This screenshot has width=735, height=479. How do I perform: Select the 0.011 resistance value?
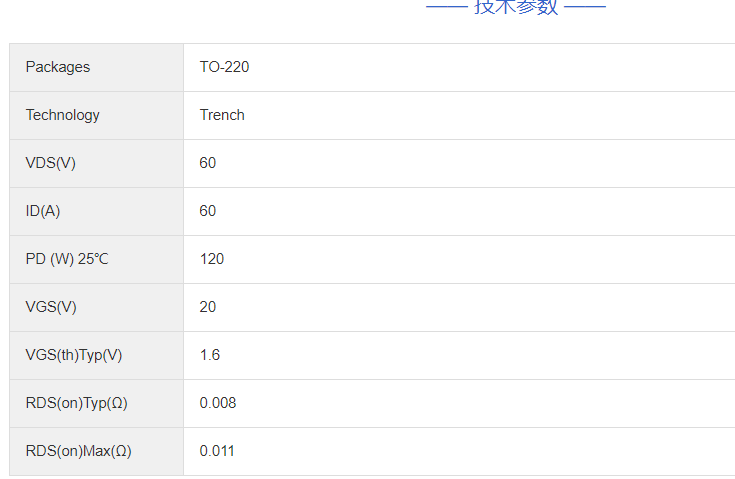point(217,451)
